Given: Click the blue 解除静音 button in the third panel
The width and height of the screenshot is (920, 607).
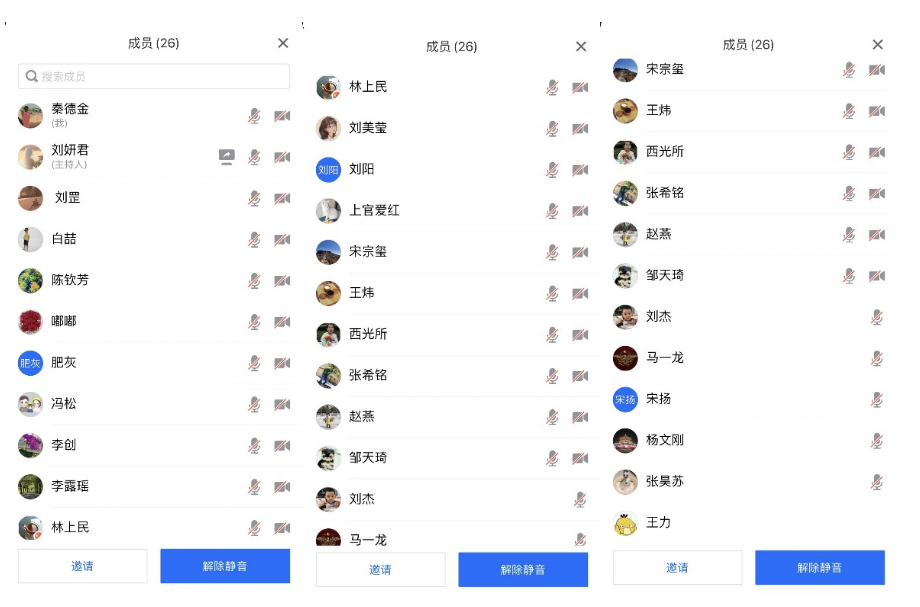Looking at the screenshot, I should pyautogui.click(x=820, y=568).
